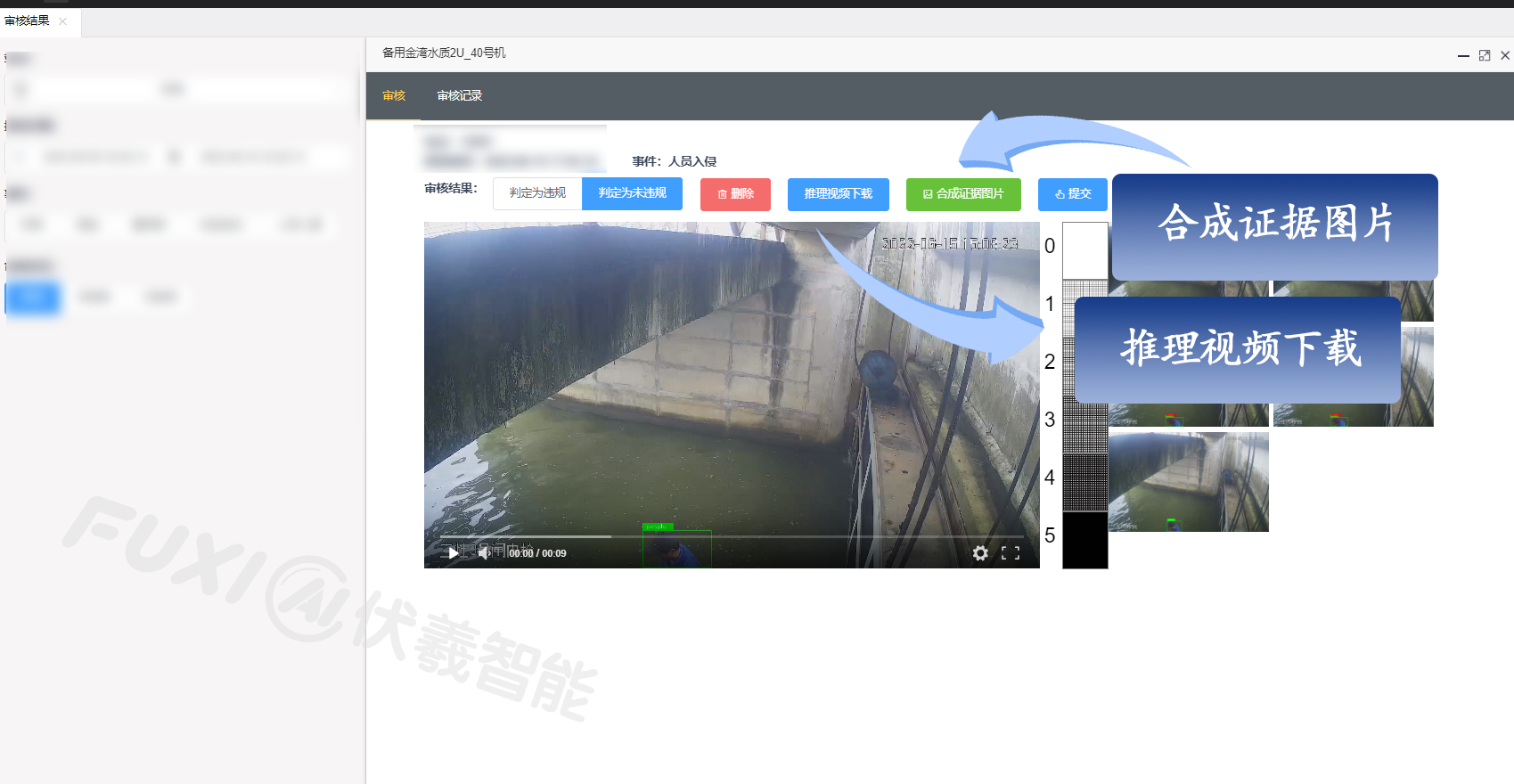Pick the black swatch labeled 5

tap(1085, 540)
